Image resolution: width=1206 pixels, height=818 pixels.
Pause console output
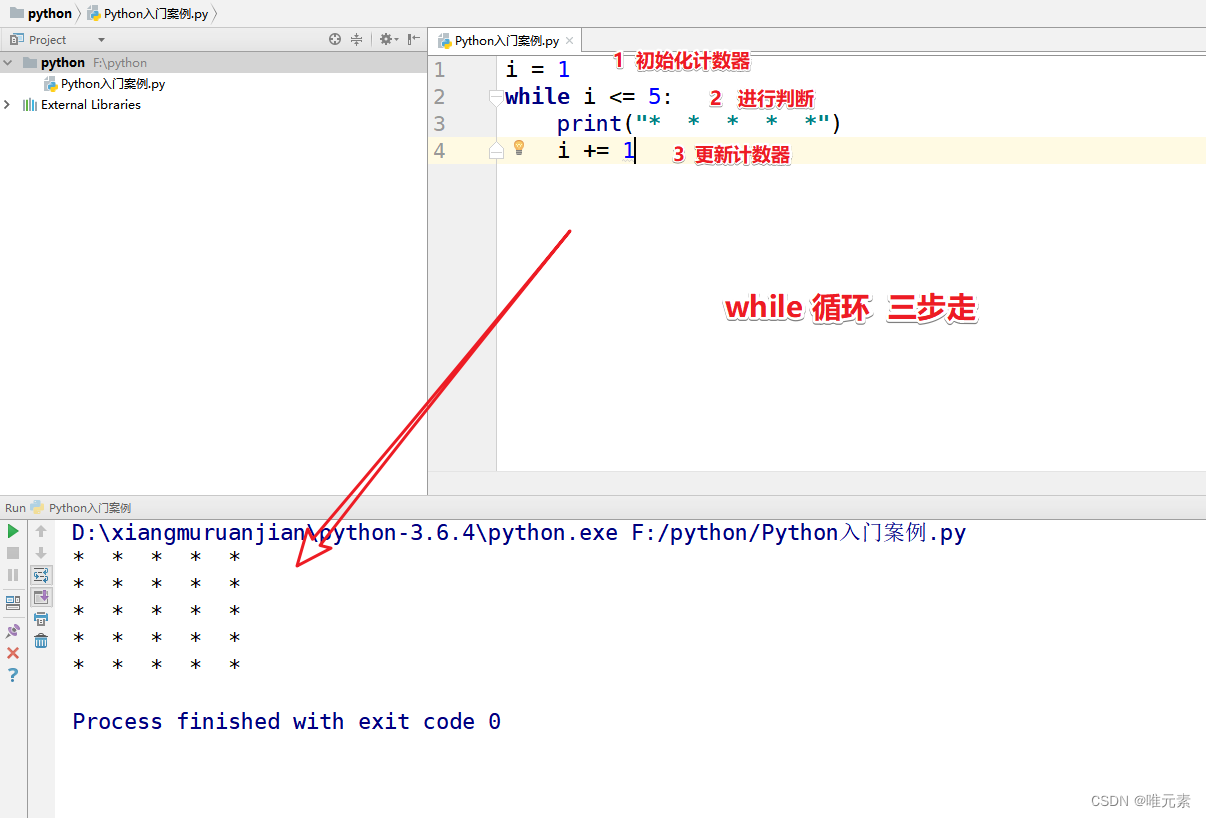(12, 573)
